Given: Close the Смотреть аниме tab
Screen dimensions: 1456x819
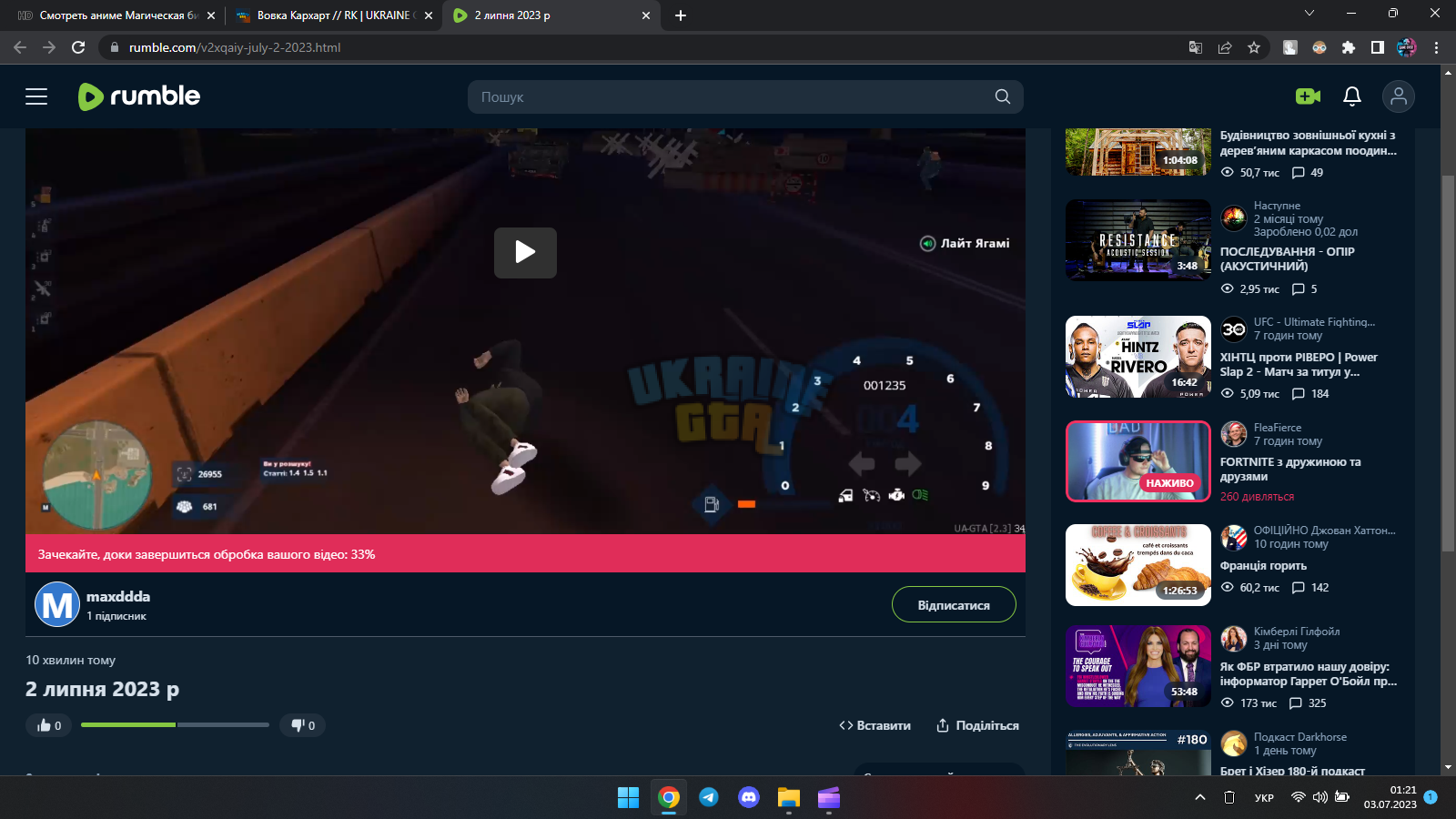Looking at the screenshot, I should point(211,15).
